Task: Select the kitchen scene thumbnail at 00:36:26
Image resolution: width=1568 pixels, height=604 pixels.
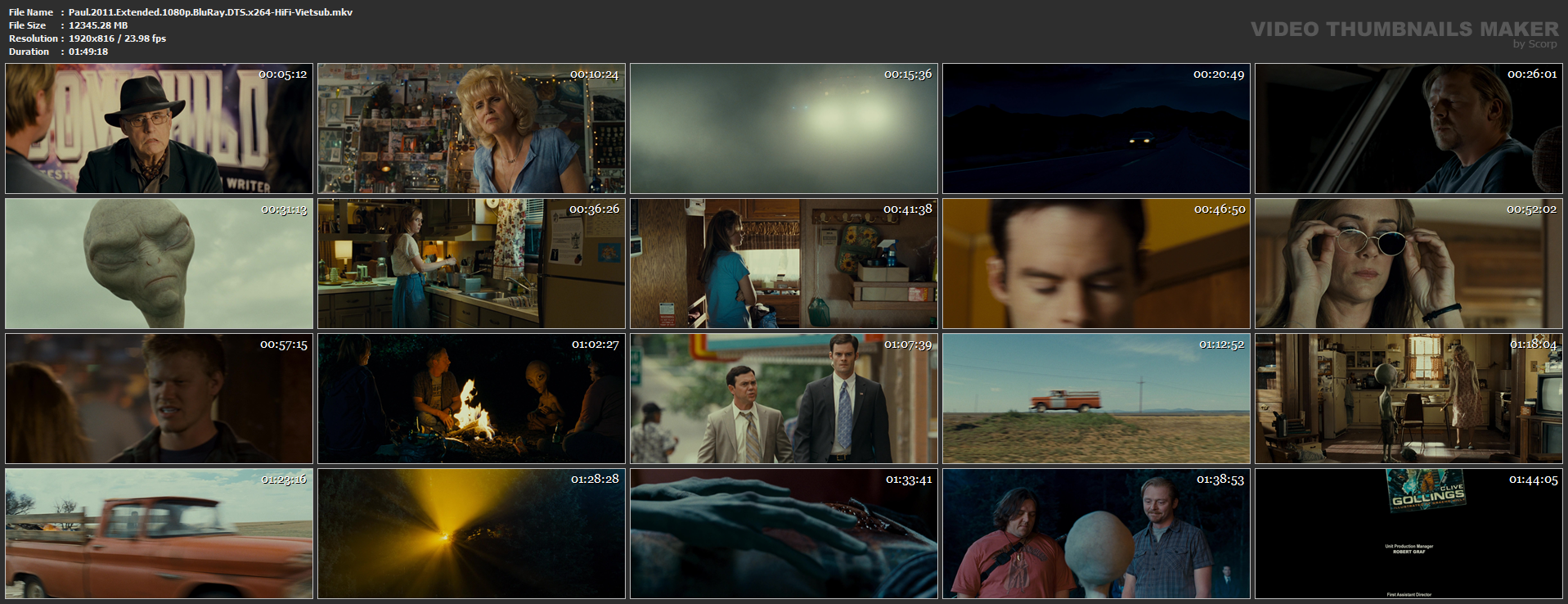Action: pos(471,264)
